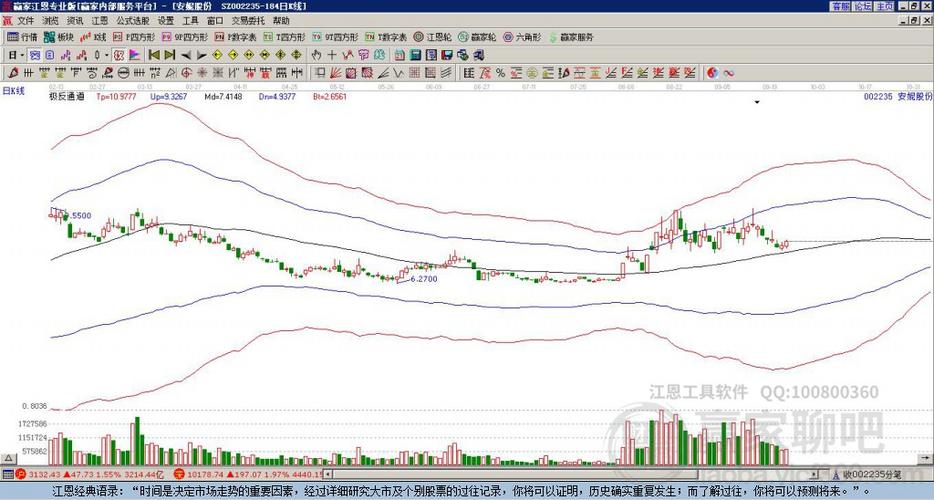Open the 交易委托 menu

coord(248,21)
